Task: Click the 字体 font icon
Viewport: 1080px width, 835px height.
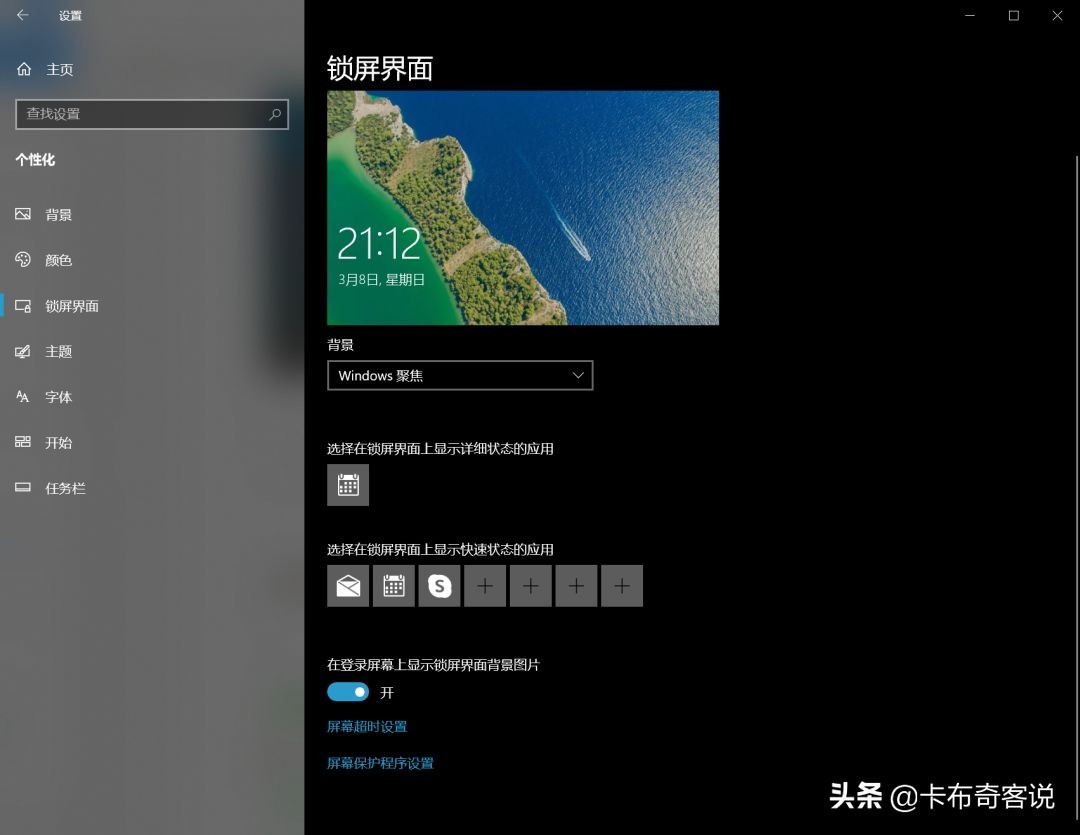Action: tap(23, 397)
